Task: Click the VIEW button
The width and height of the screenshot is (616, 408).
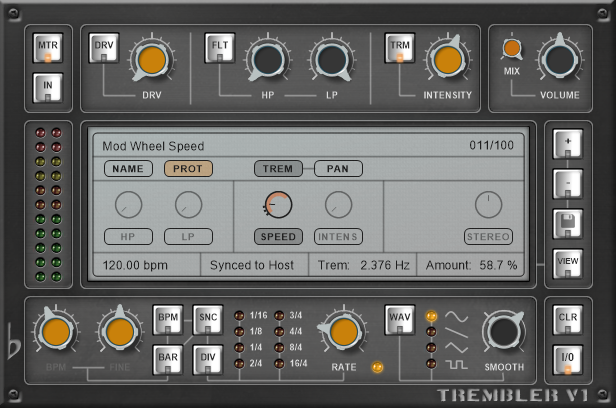Action: [567, 263]
